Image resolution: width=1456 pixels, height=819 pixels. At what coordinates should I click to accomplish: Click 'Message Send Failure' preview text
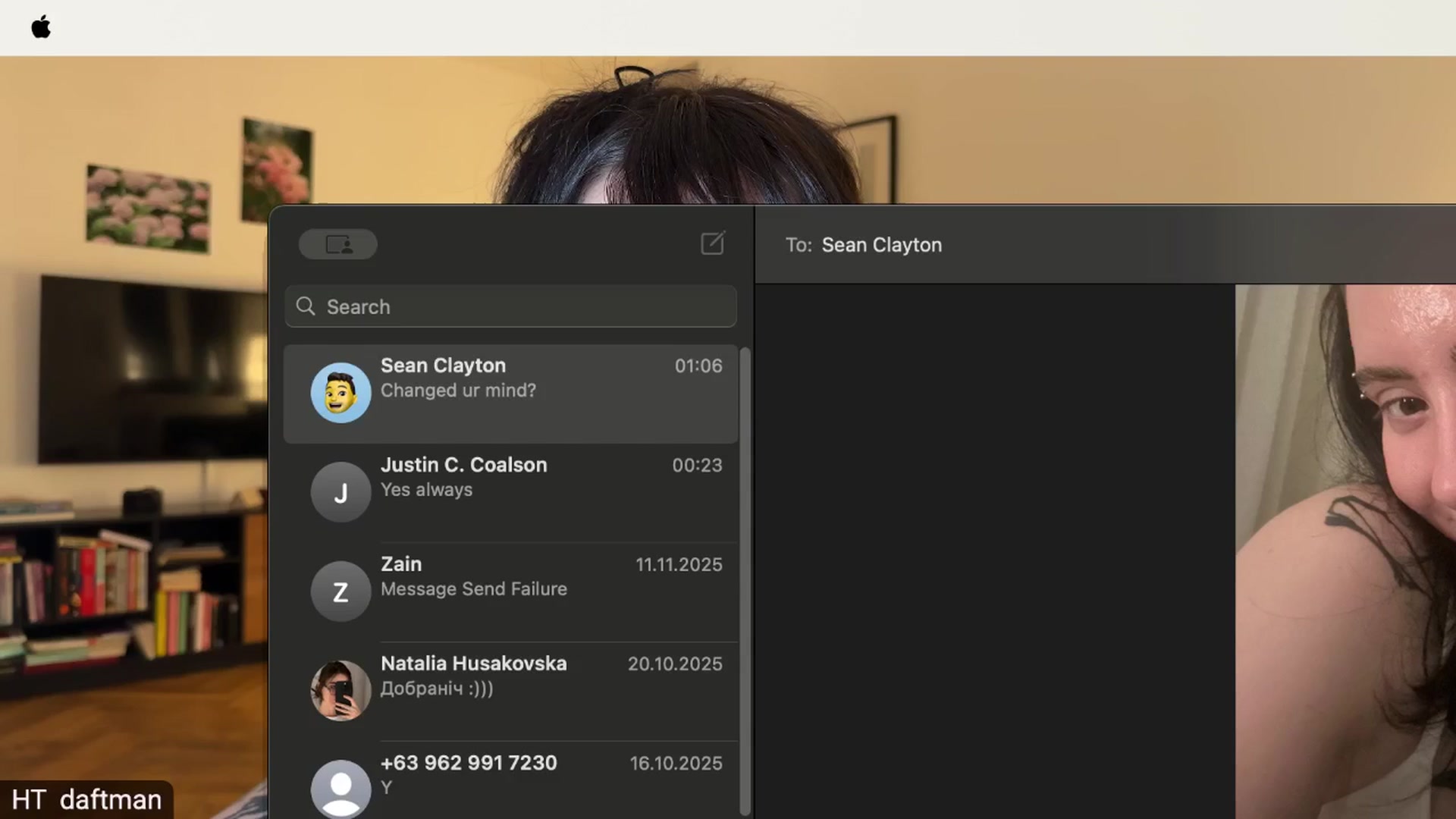pyautogui.click(x=474, y=589)
